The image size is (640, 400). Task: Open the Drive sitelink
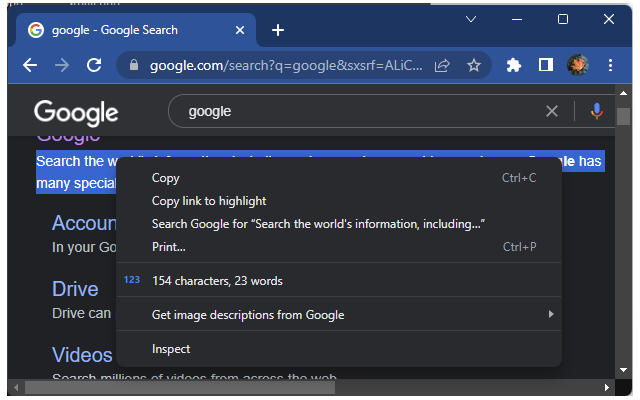75,289
